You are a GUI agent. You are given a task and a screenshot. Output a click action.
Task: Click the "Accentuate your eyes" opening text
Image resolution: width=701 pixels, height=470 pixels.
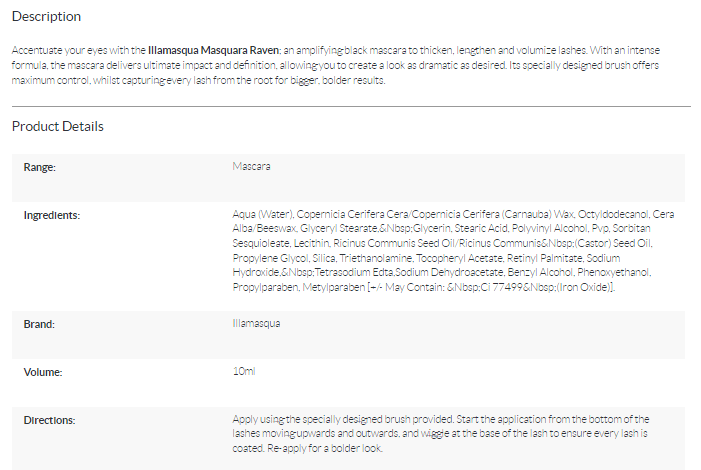point(60,48)
